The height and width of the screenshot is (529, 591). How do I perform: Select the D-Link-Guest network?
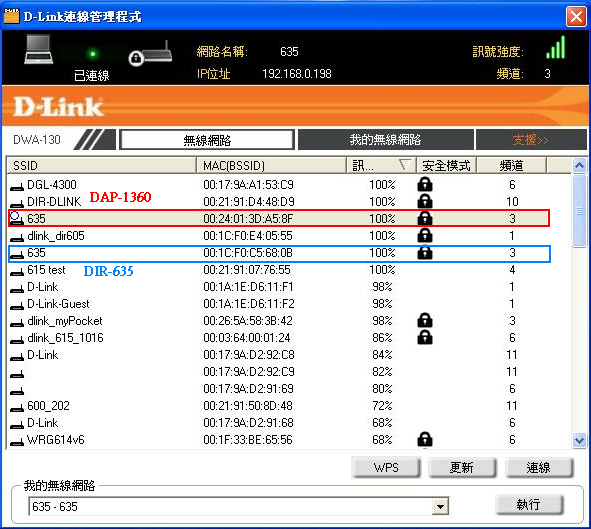(279, 304)
